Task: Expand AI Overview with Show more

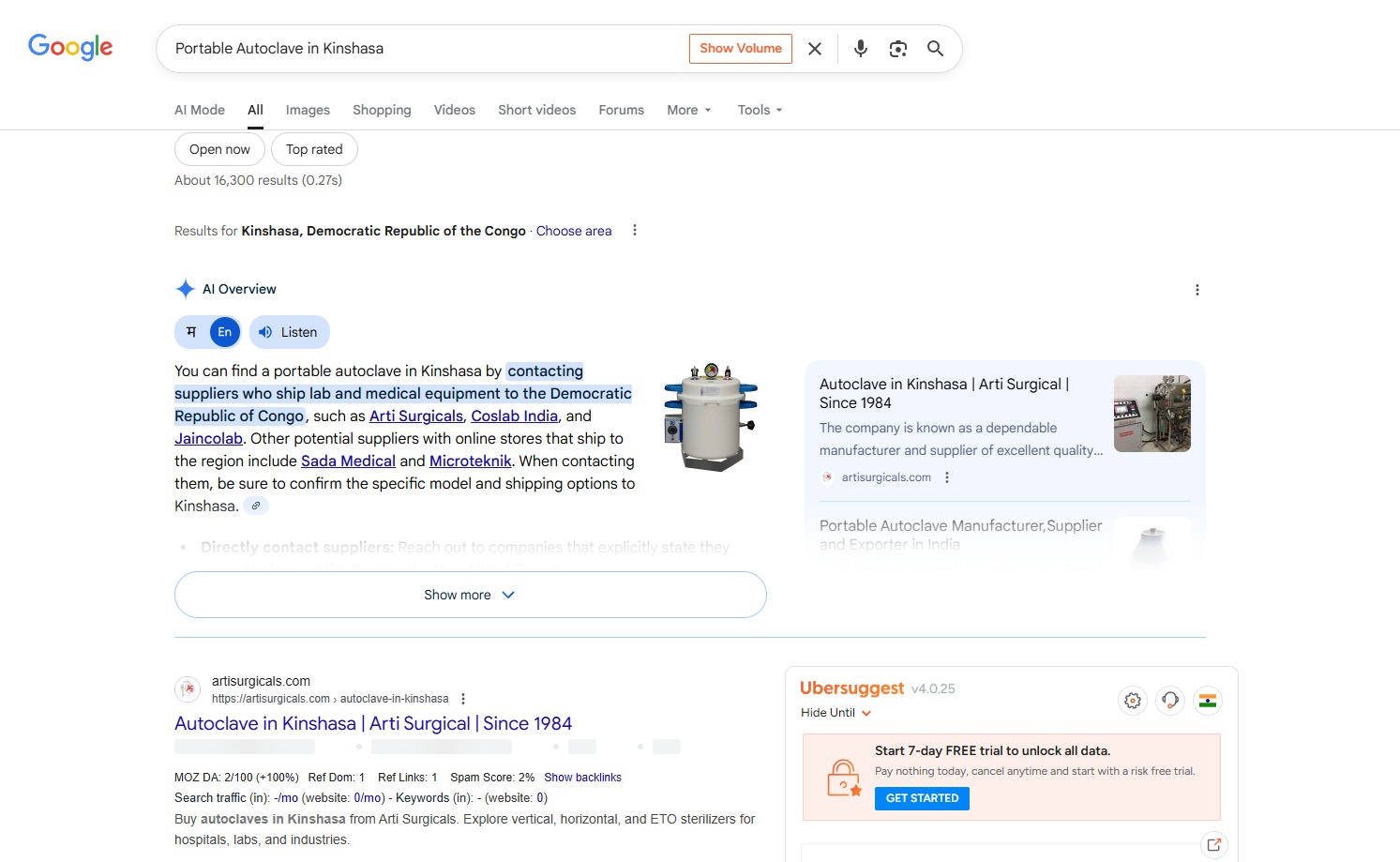Action: (x=471, y=595)
